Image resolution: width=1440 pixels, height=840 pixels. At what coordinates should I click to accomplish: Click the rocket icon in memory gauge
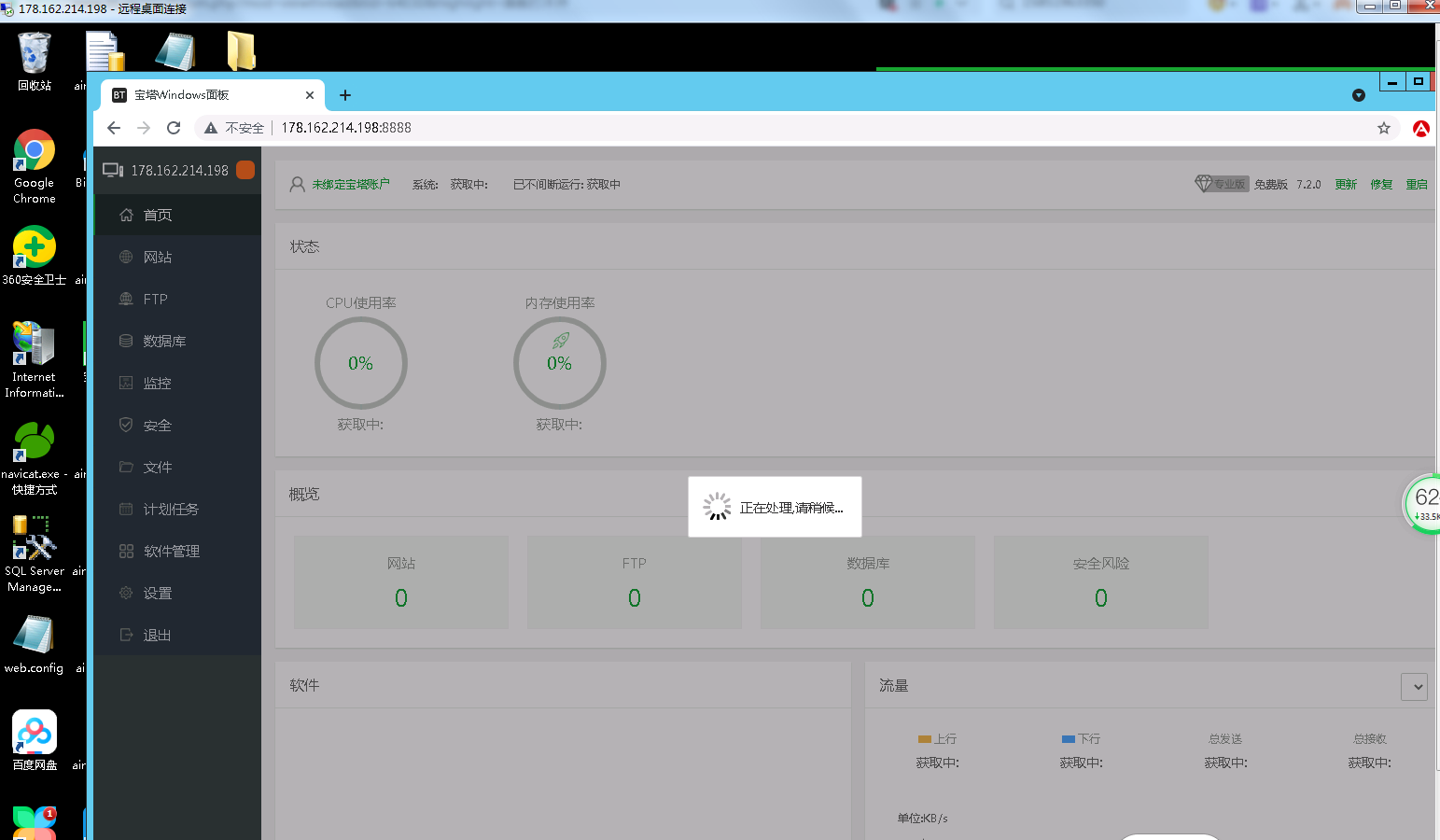(560, 341)
